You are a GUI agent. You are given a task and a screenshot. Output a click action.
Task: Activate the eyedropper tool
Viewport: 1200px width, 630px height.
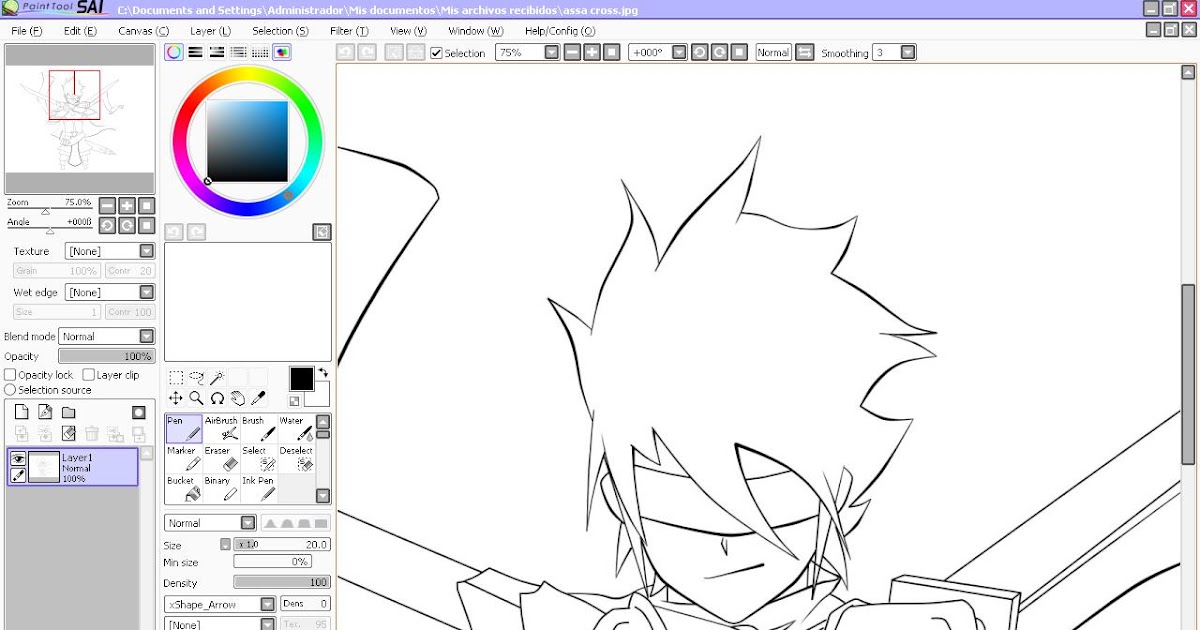258,398
